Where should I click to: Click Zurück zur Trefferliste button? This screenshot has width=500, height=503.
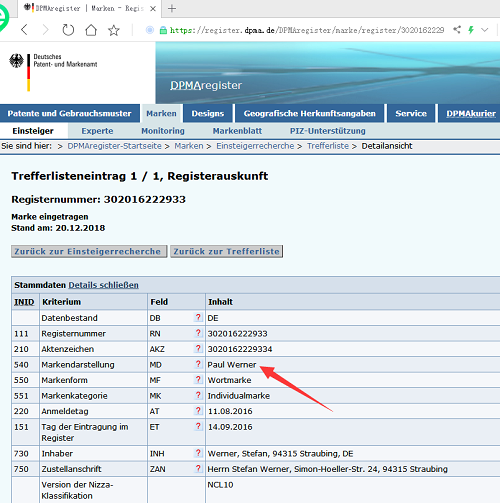pyautogui.click(x=226, y=251)
